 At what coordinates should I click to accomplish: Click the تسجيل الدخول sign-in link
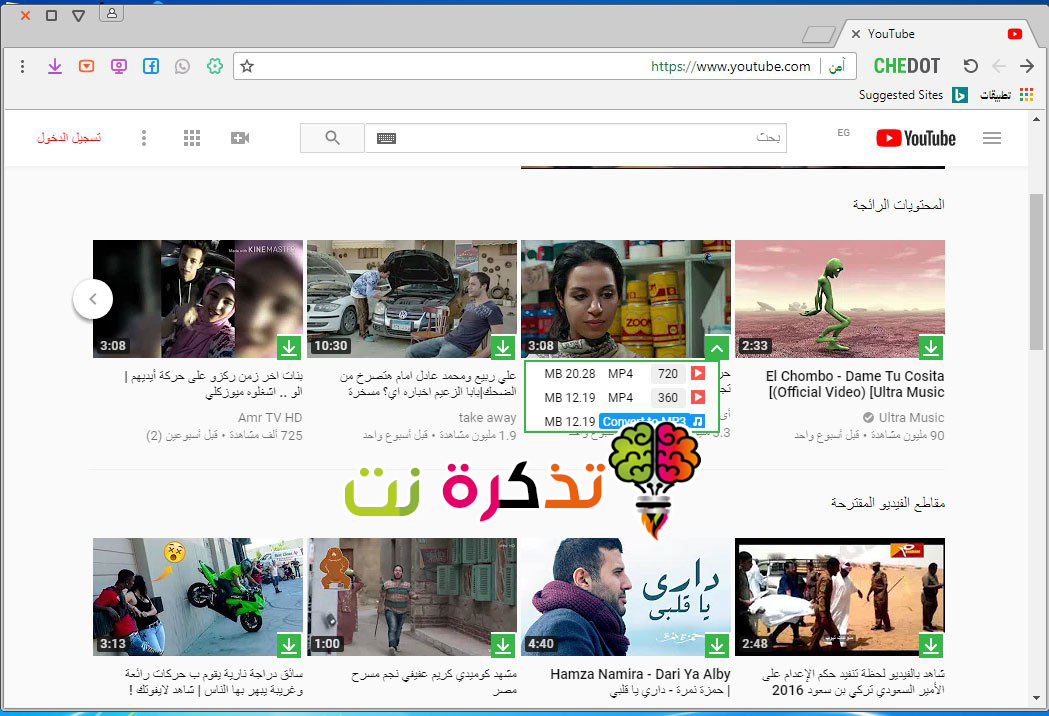coord(69,138)
